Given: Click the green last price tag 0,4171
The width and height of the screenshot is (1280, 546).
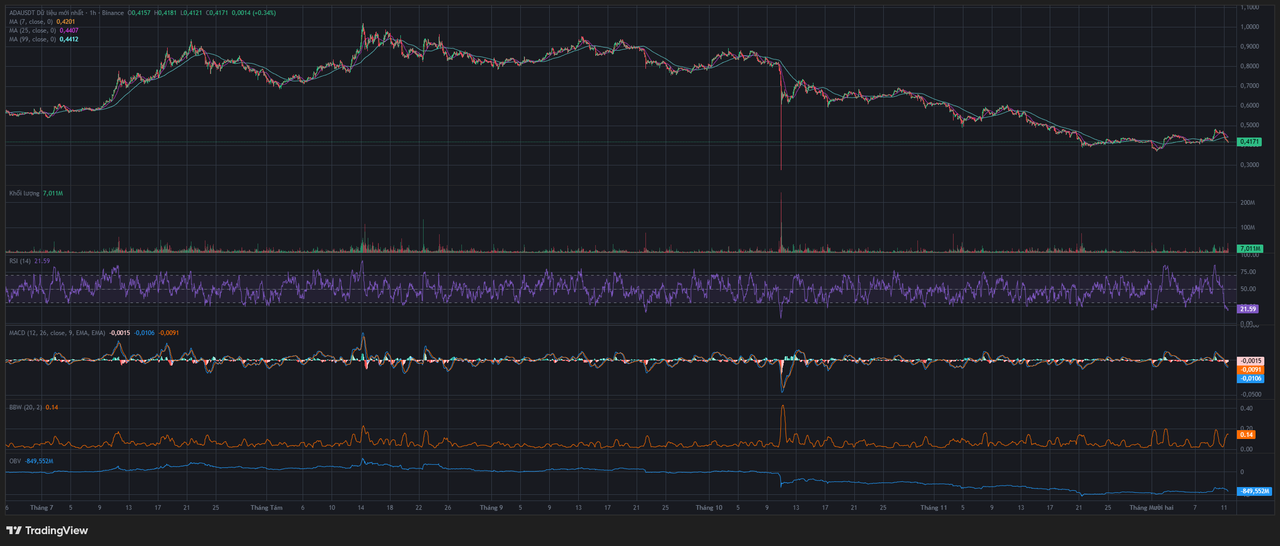Looking at the screenshot, I should coord(1251,143).
